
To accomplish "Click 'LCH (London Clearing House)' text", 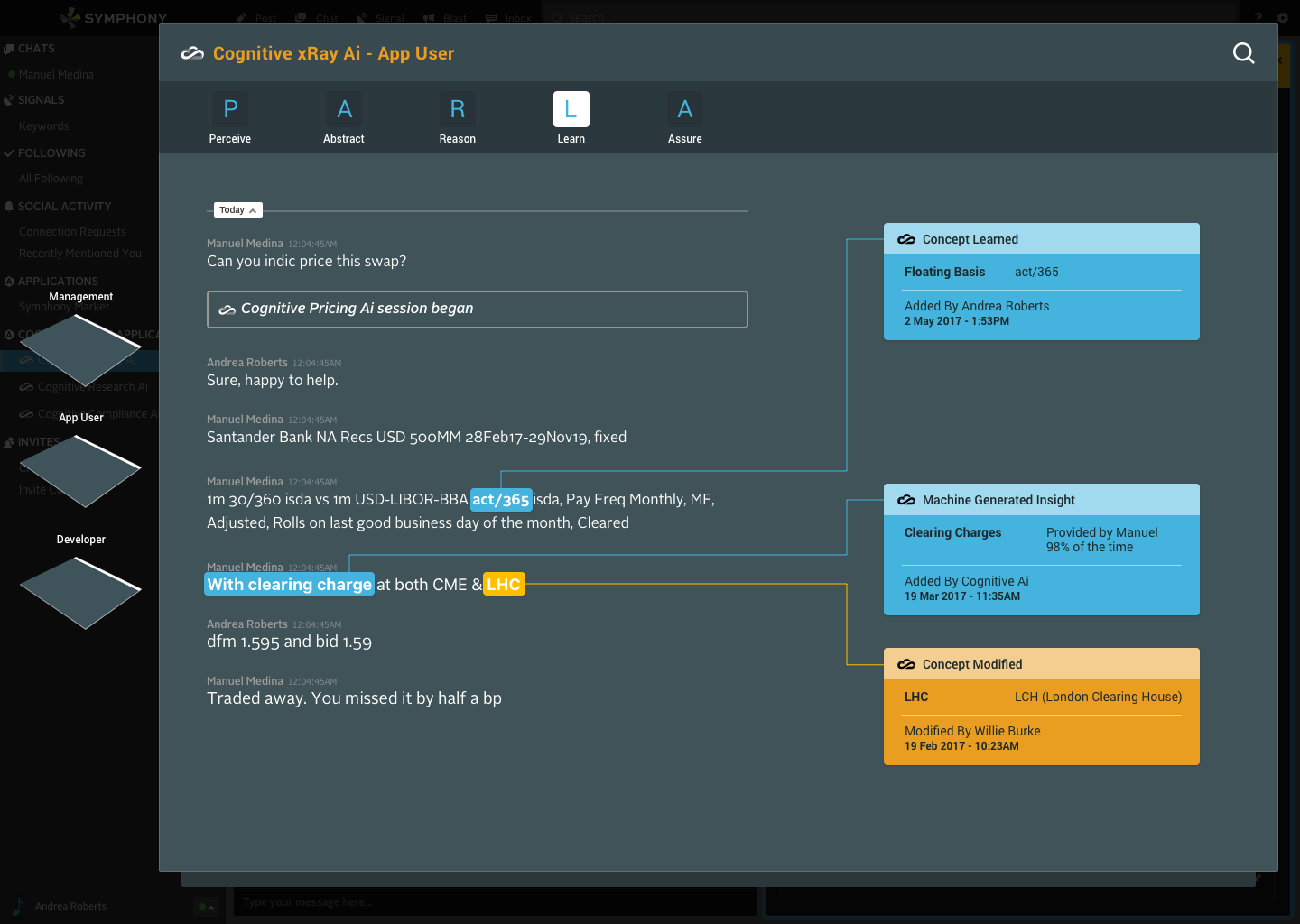I will [1098, 697].
